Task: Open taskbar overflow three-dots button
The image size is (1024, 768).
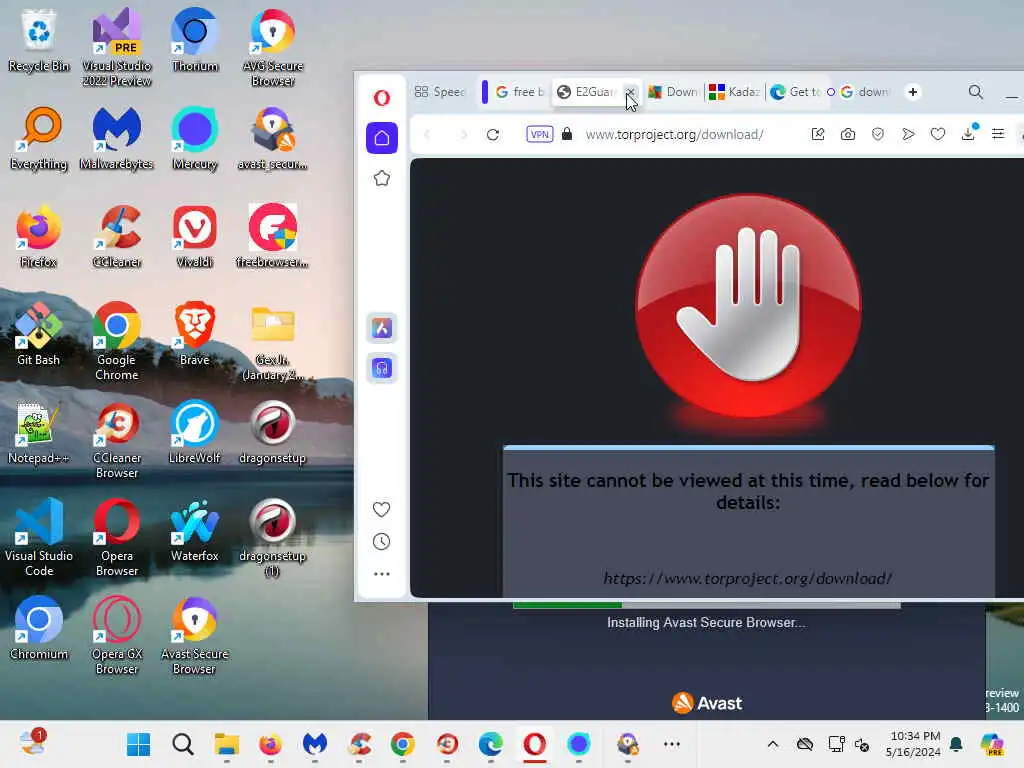Action: (x=672, y=744)
